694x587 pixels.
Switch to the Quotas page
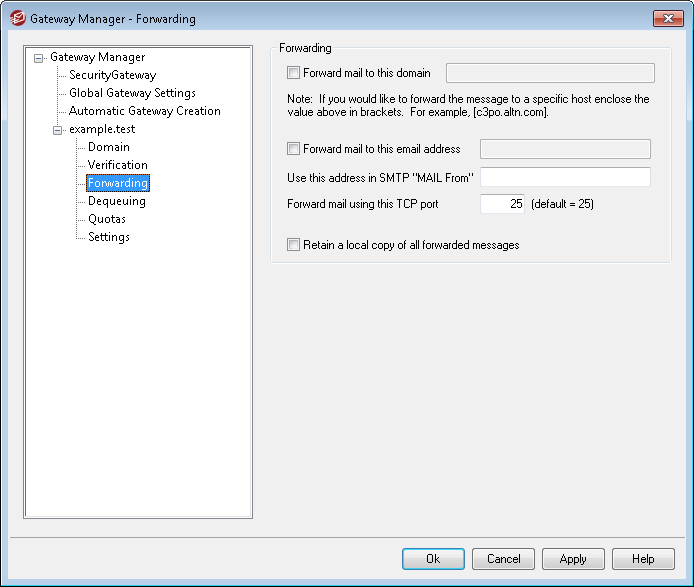click(x=106, y=219)
